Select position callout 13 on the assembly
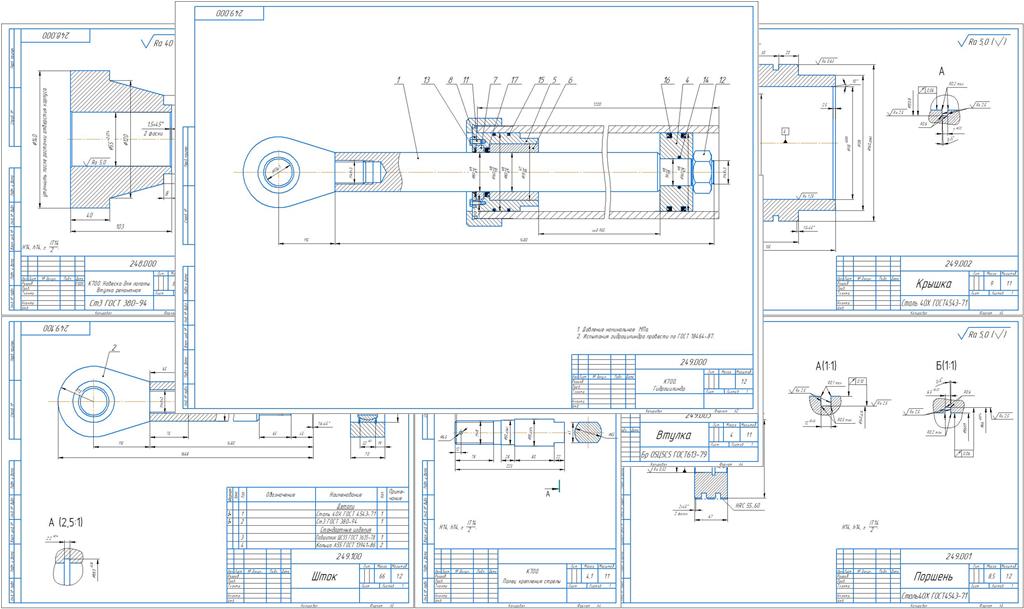Viewport: 1024px width, 609px height. coord(426,80)
